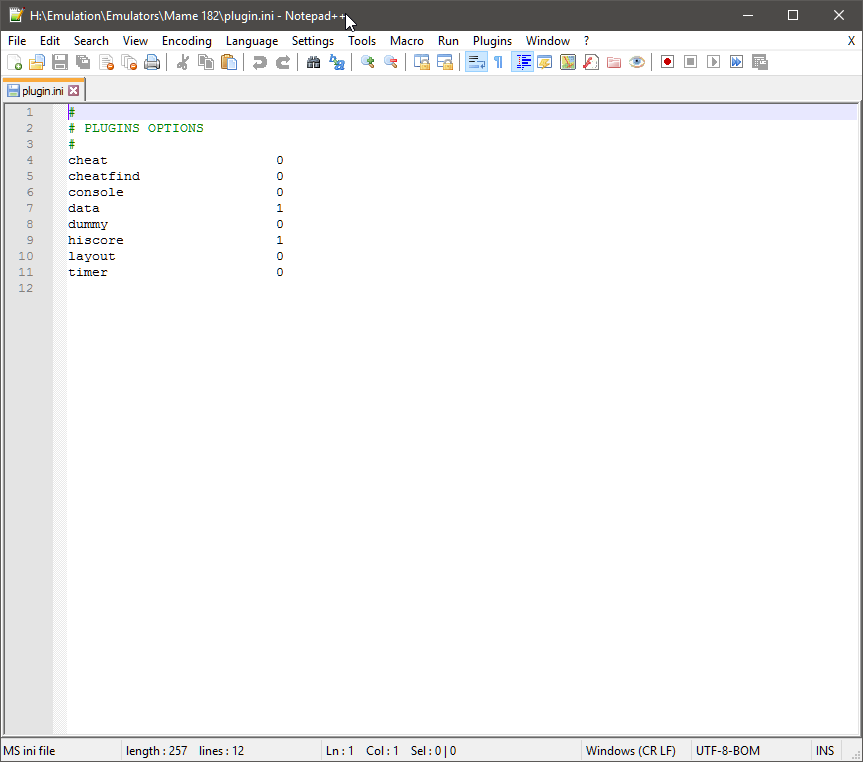
Task: Click the Redo arrow icon
Action: pyautogui.click(x=282, y=62)
